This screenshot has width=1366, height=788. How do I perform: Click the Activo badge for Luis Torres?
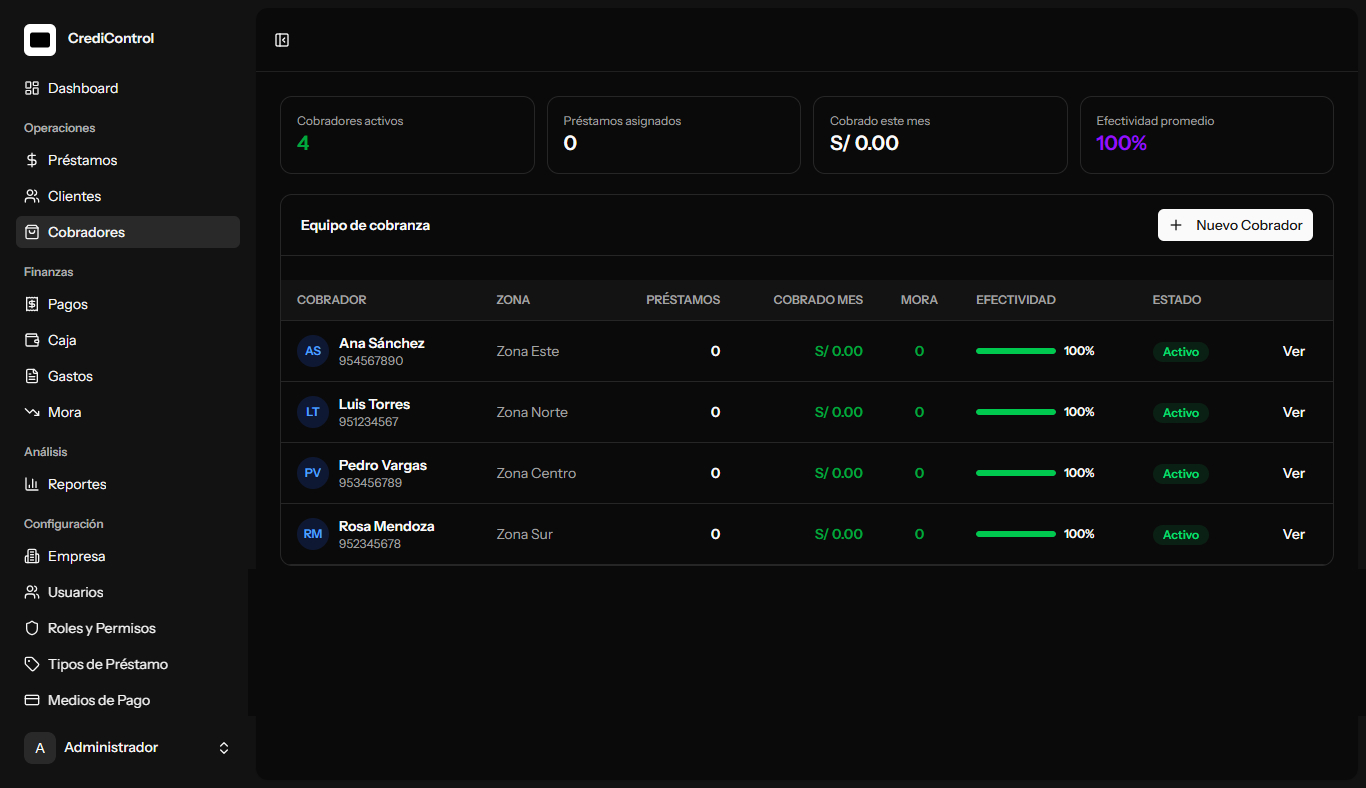coord(1181,413)
